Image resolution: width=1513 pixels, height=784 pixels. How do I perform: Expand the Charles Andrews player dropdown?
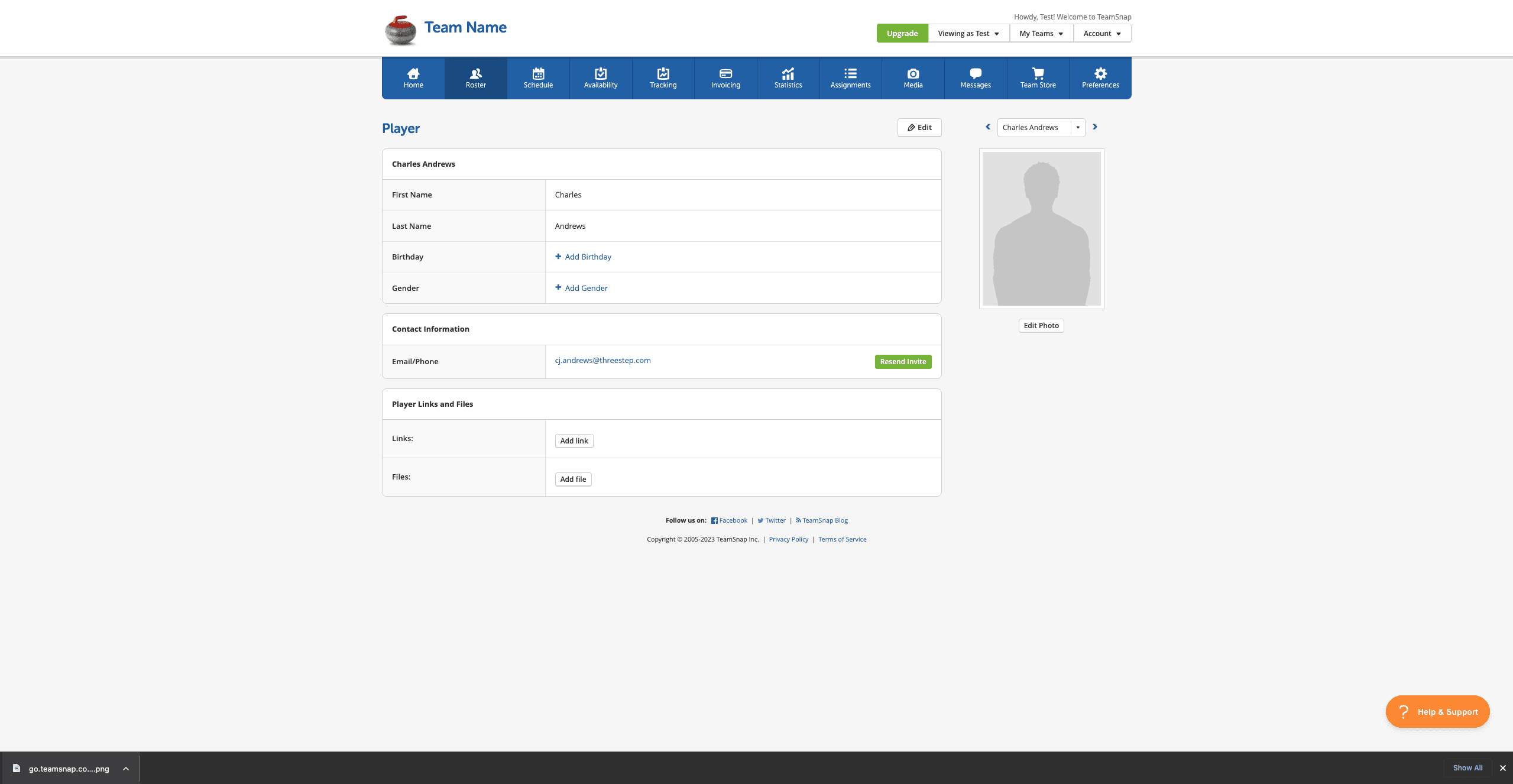point(1078,128)
